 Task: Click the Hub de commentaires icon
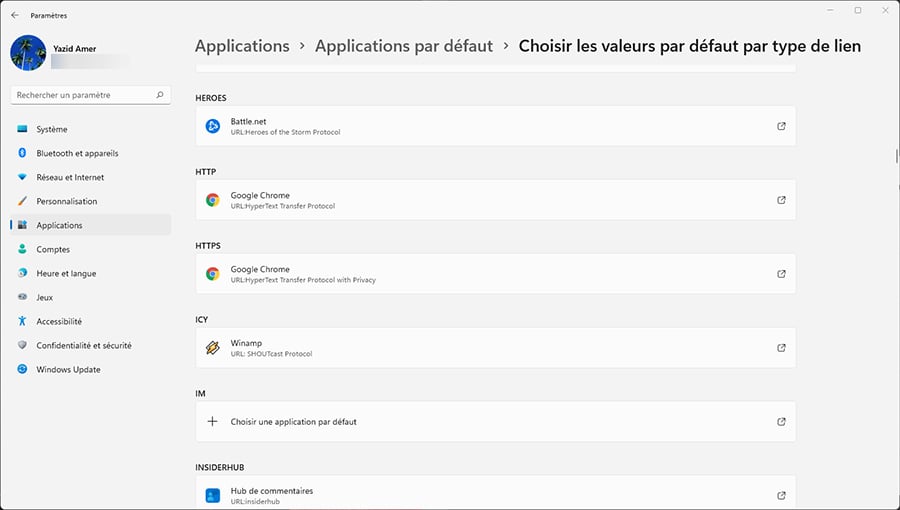point(213,496)
